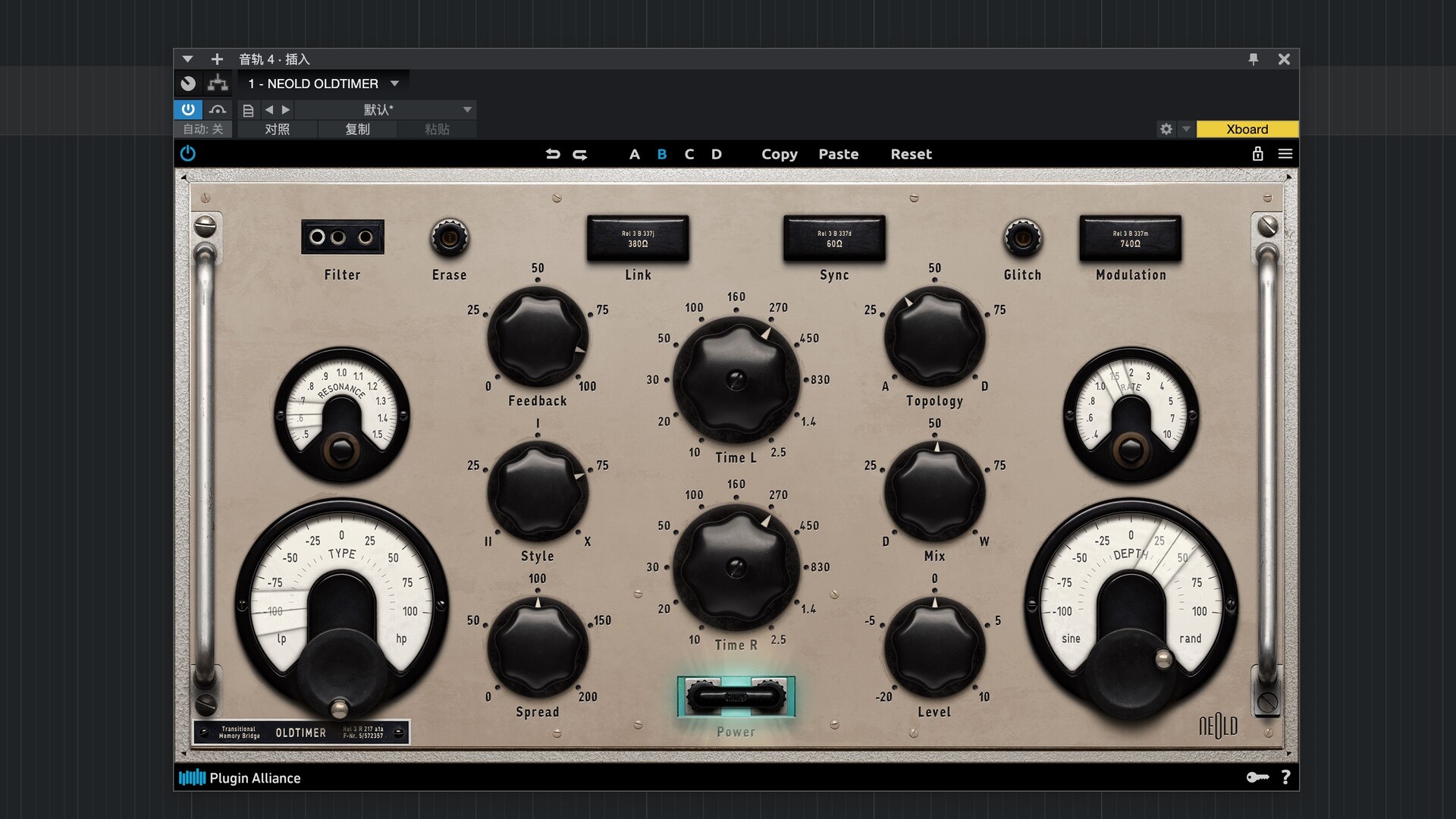Open the NEOLD OLDTIMER plugin dropdown
Screen dimensions: 1456x819
pos(324,83)
